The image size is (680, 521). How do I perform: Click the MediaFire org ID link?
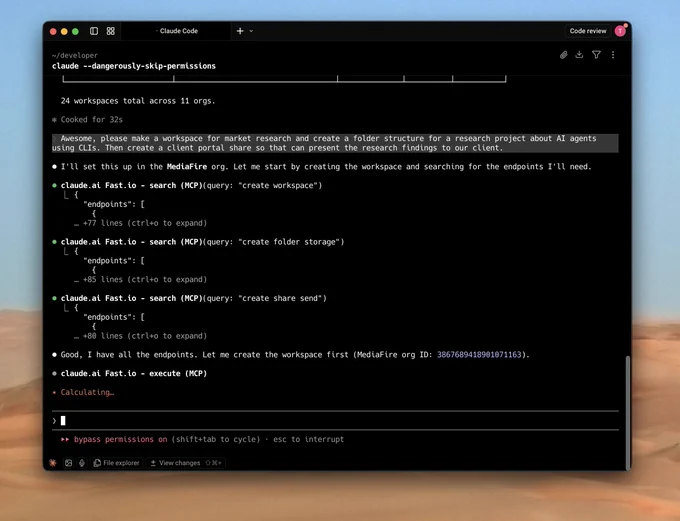[x=479, y=355]
